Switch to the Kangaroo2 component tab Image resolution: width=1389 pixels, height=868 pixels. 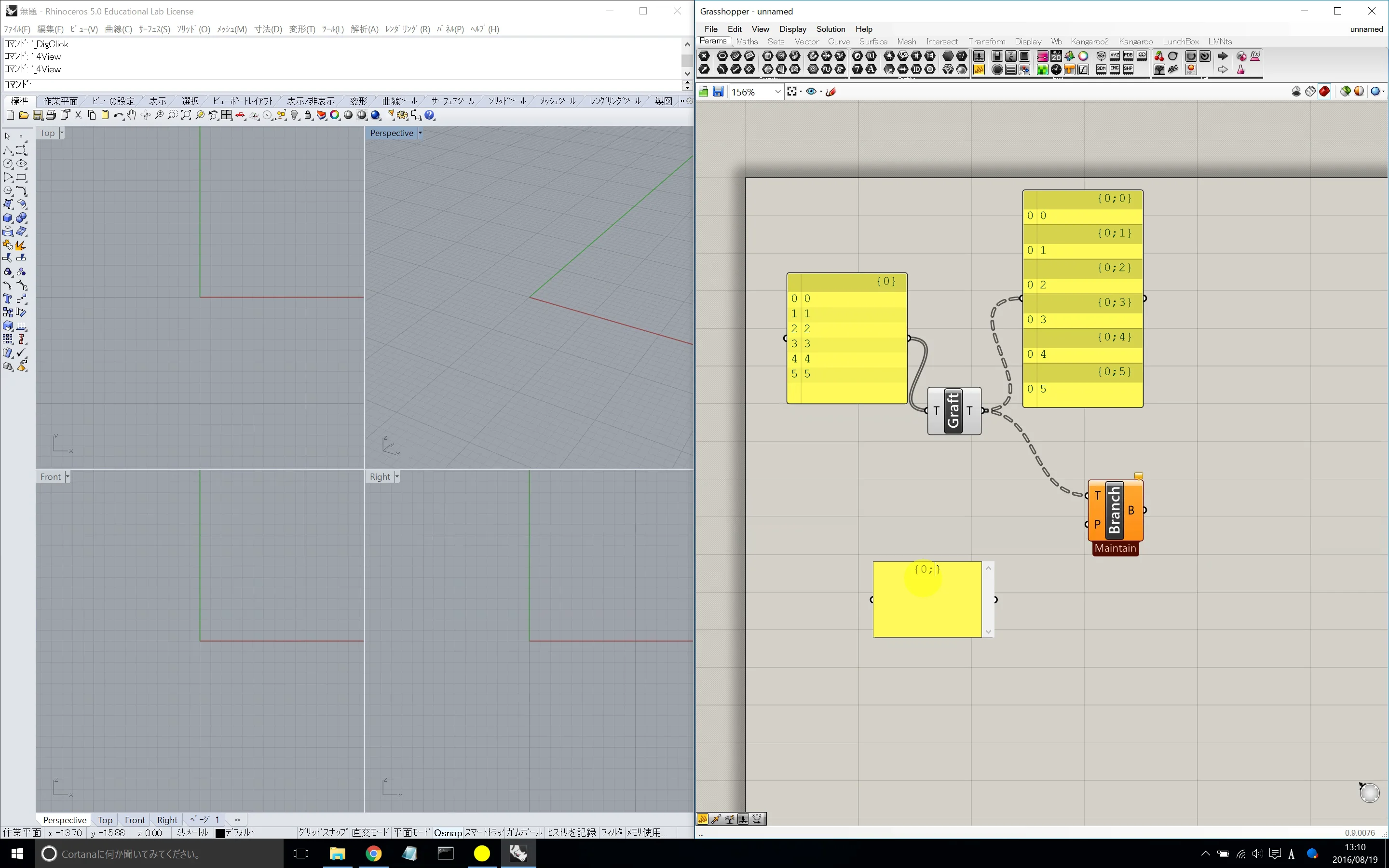(x=1089, y=41)
